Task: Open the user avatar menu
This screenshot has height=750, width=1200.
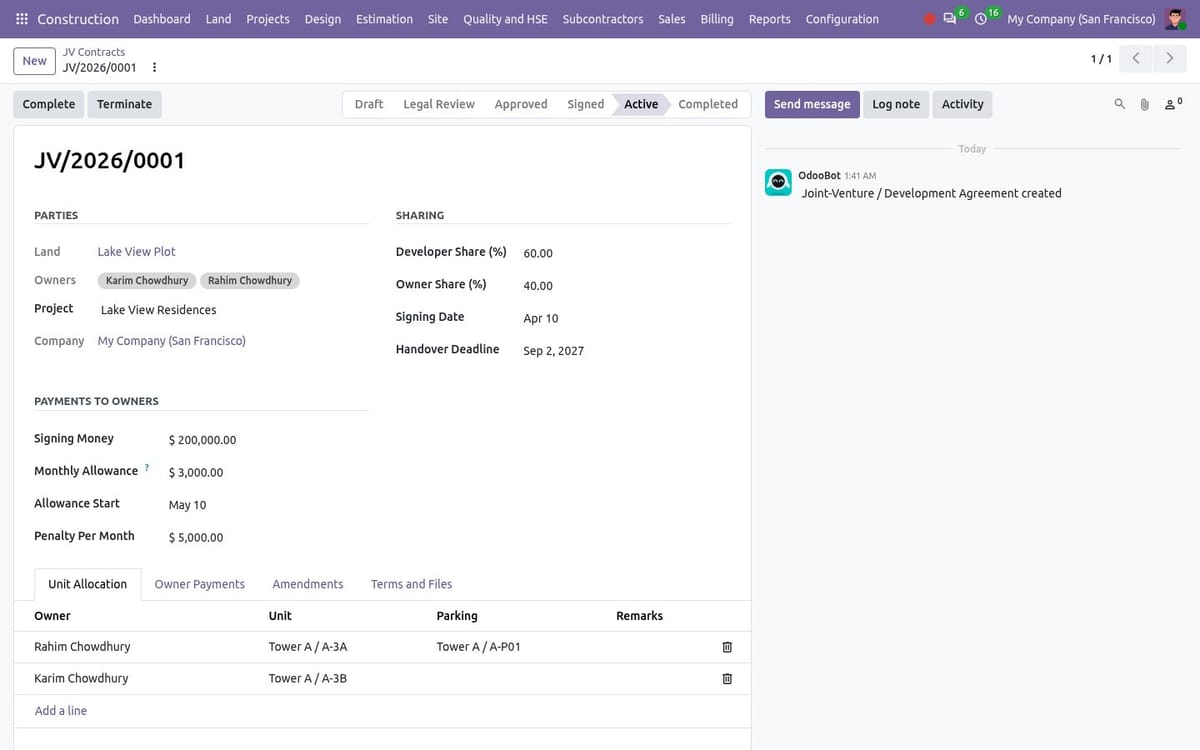Action: pyautogui.click(x=1175, y=19)
